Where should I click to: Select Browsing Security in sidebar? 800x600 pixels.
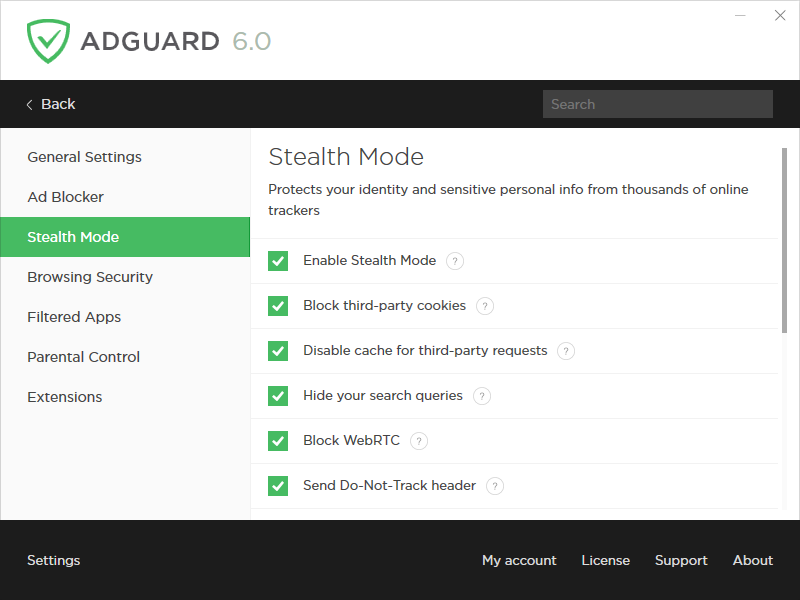pos(90,277)
